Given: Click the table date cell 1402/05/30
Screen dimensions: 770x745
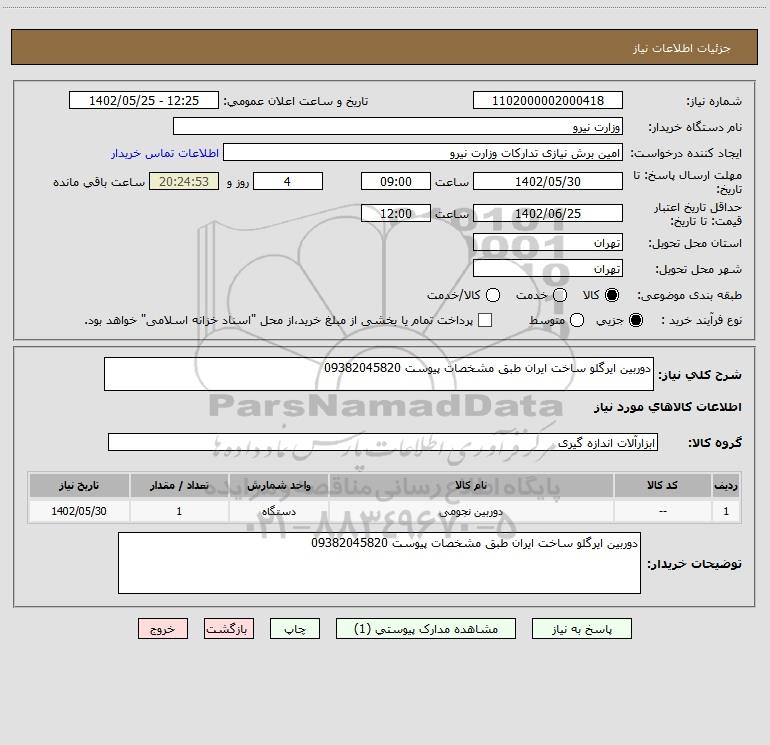Looking at the screenshot, I should pos(79,511).
